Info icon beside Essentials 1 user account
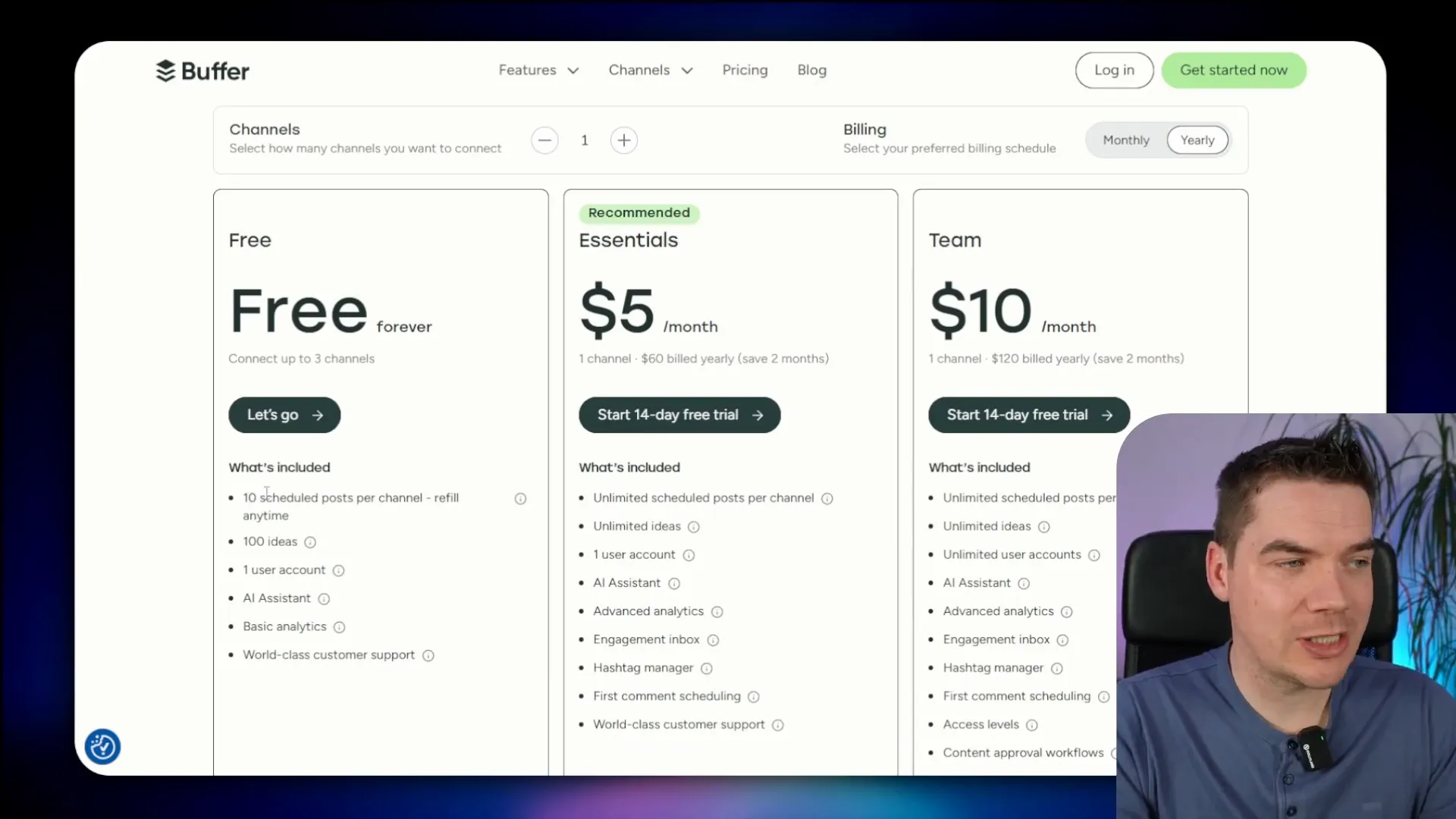Screen dimensions: 1456x819 click(689, 555)
